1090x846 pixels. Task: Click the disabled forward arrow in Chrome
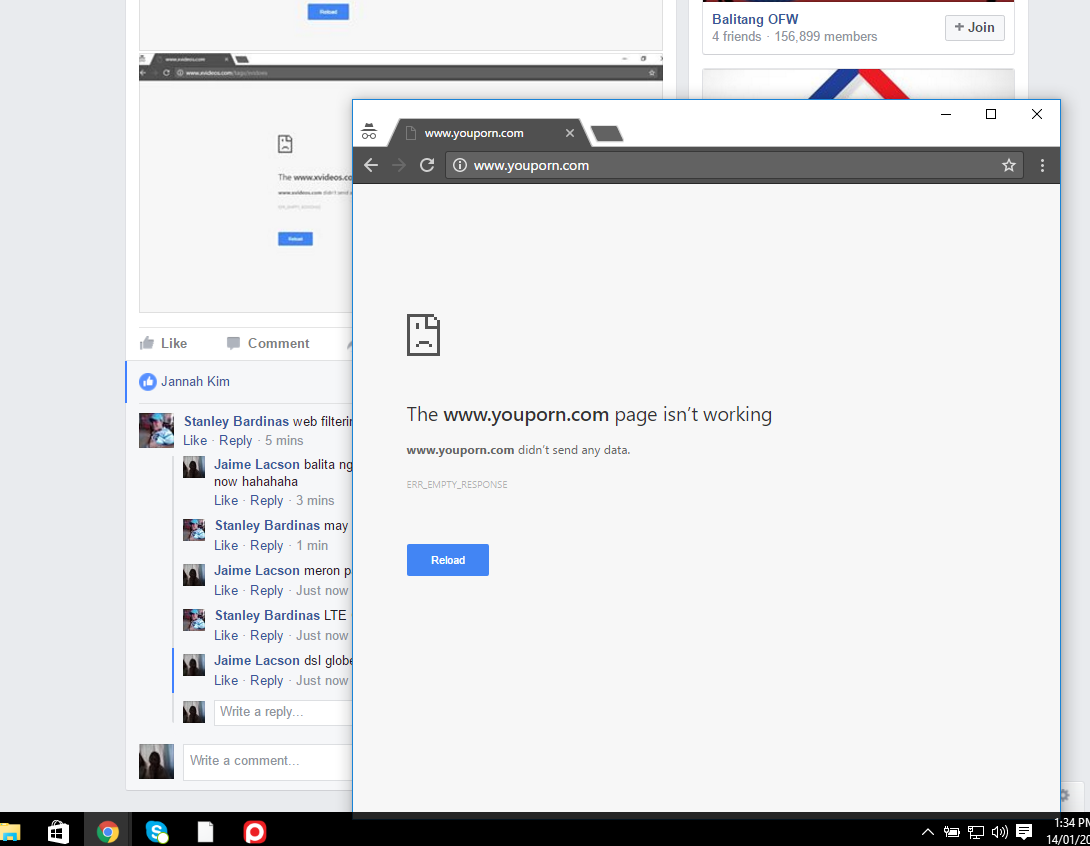[398, 165]
